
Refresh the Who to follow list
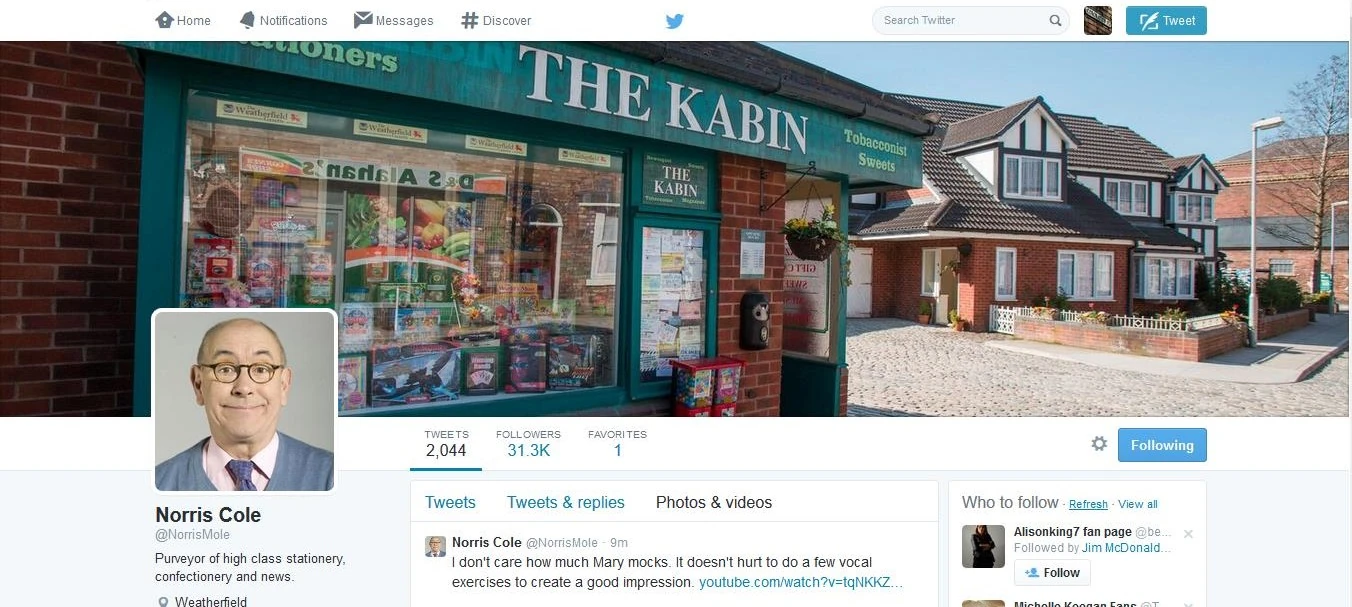click(x=1088, y=504)
